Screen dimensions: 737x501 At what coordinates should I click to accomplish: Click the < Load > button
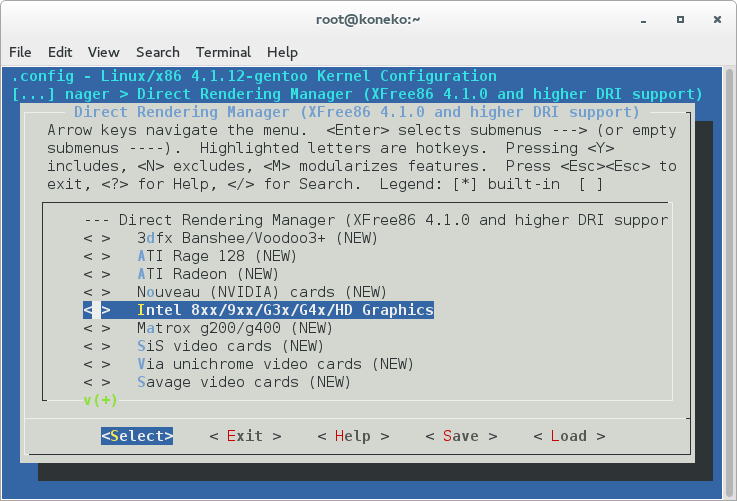click(x=569, y=436)
